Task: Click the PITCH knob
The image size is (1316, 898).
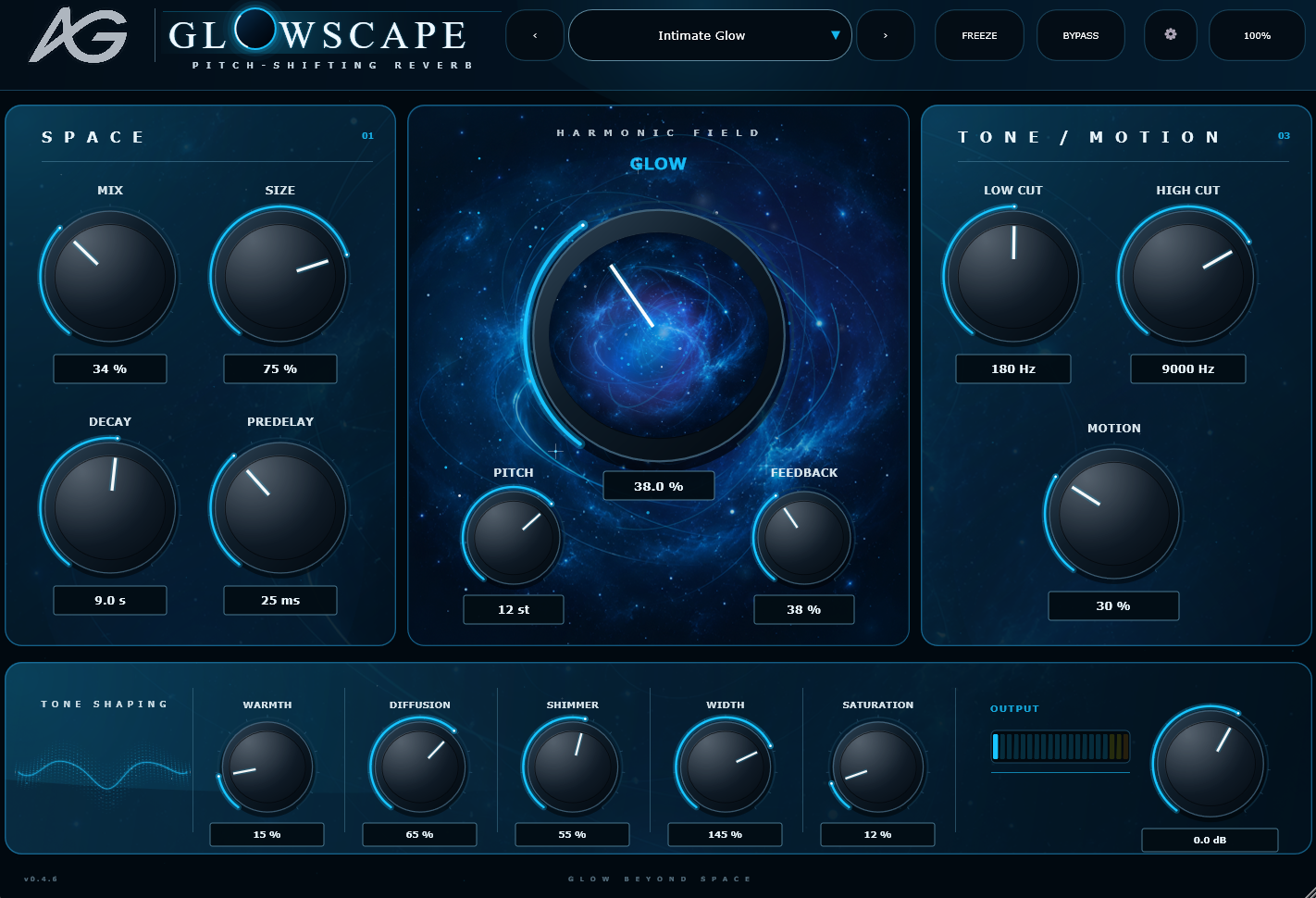Action: (513, 538)
